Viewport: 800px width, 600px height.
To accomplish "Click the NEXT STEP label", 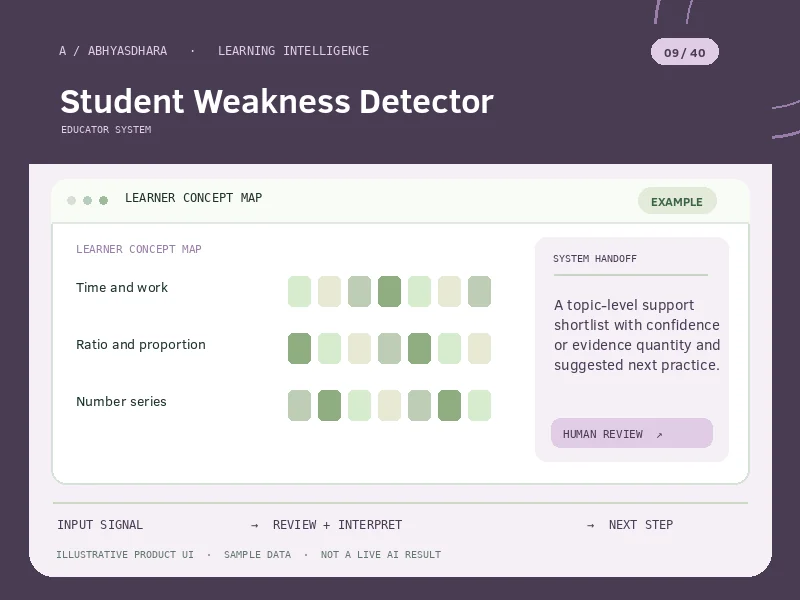I will click(x=641, y=525).
